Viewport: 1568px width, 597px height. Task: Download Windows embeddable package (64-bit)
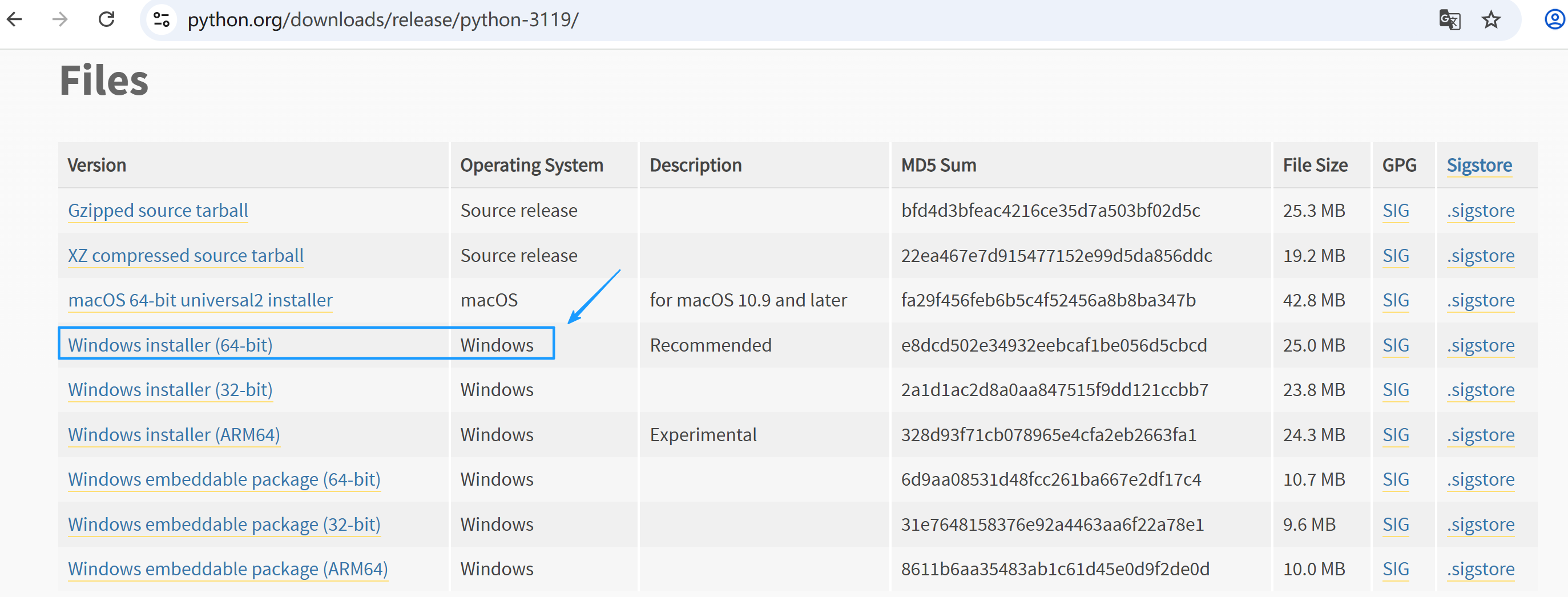[224, 479]
